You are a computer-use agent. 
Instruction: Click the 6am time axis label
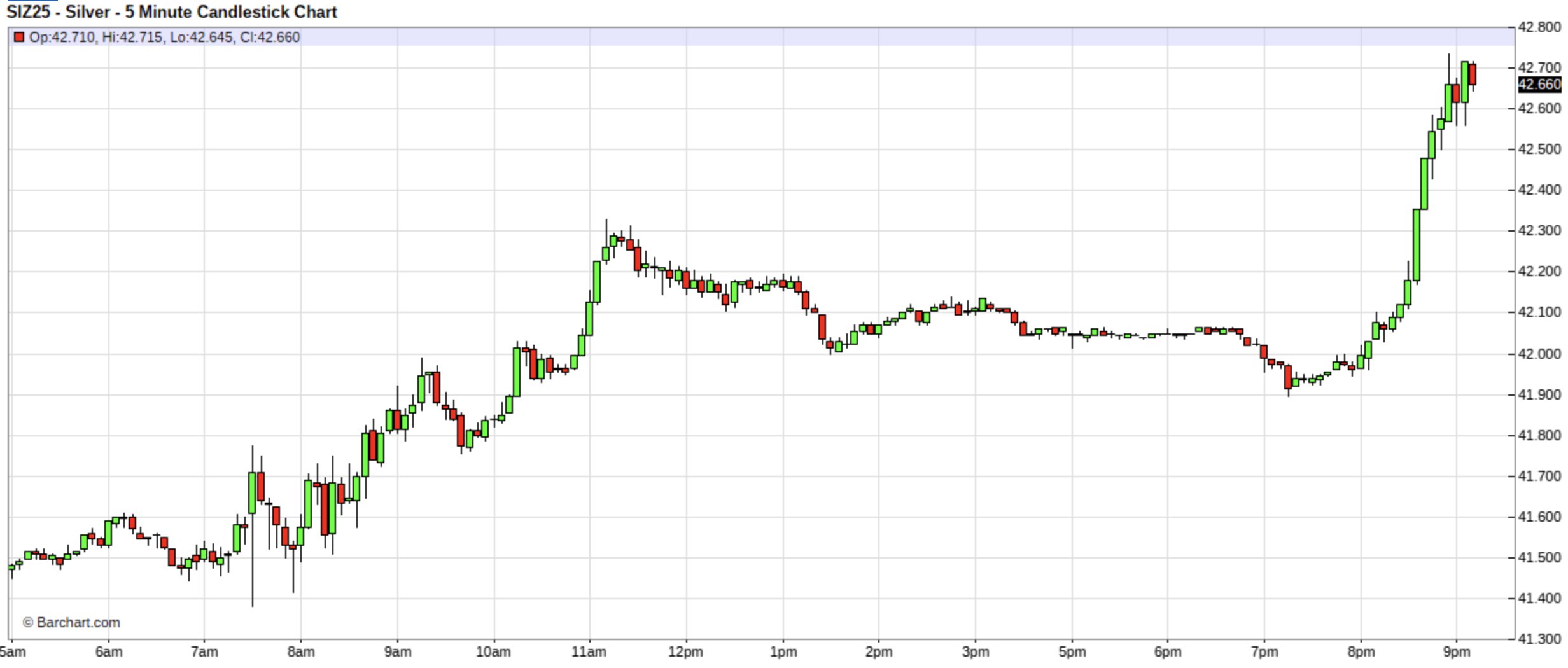coord(109,652)
